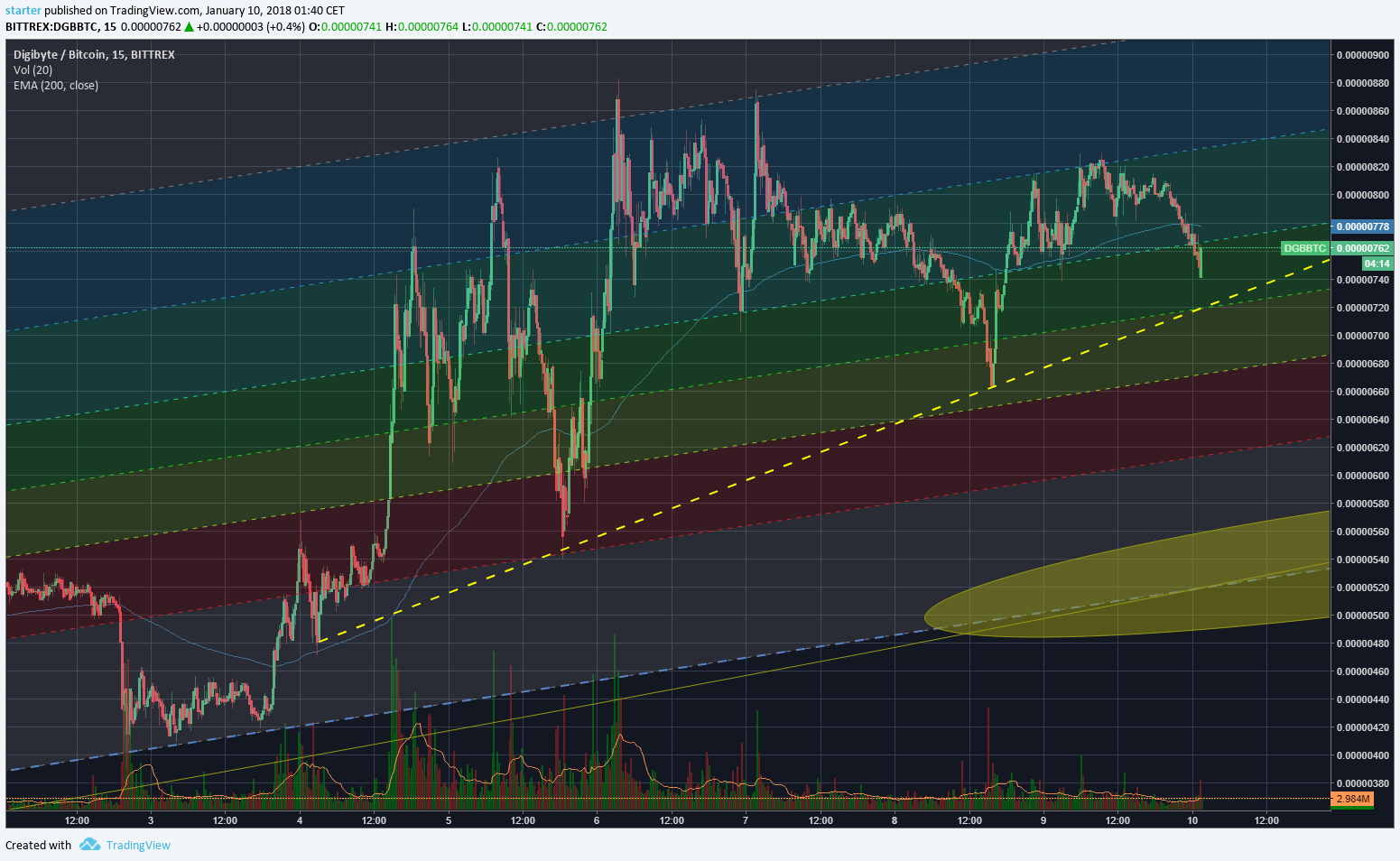Select the 'Vol (20)' indicator legend
This screenshot has height=861, width=1400.
pyautogui.click(x=33, y=70)
